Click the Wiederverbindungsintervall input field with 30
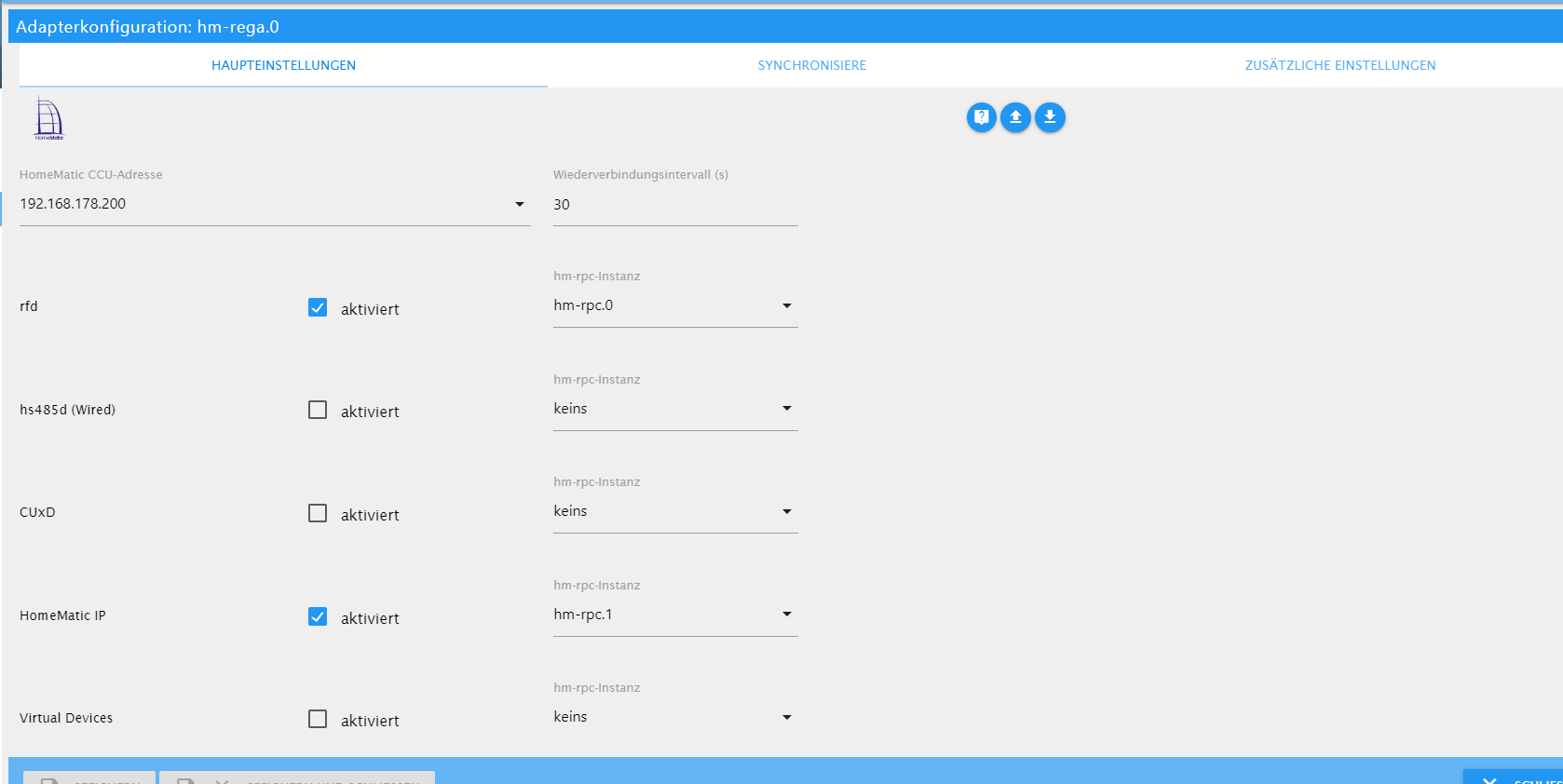 pyautogui.click(x=675, y=205)
